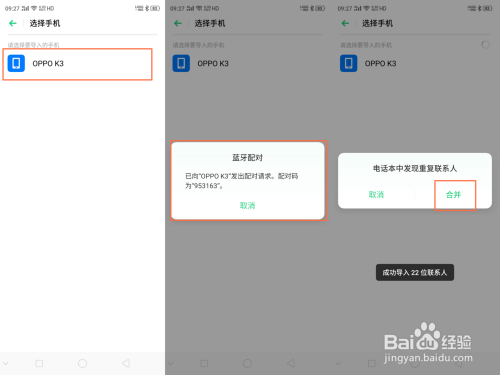Tap left screen's square recents nav button

39,363
